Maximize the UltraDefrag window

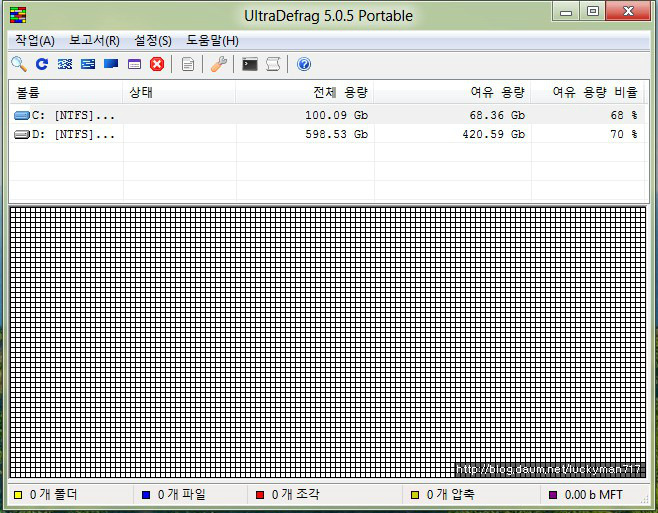(593, 12)
